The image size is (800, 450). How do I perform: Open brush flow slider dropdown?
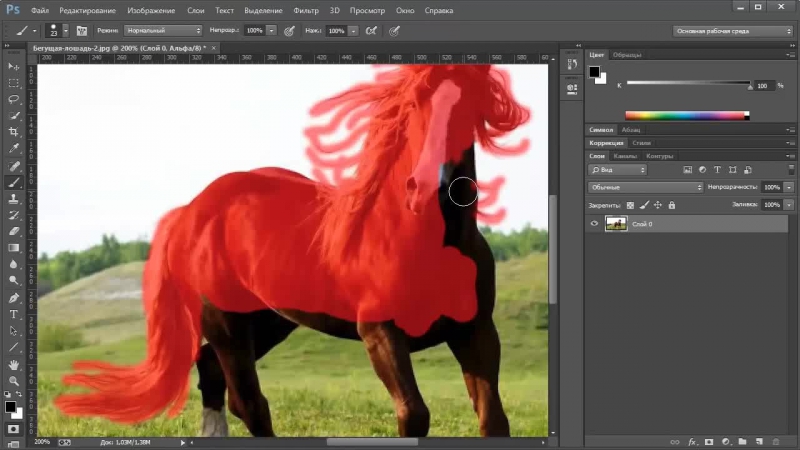click(x=353, y=31)
